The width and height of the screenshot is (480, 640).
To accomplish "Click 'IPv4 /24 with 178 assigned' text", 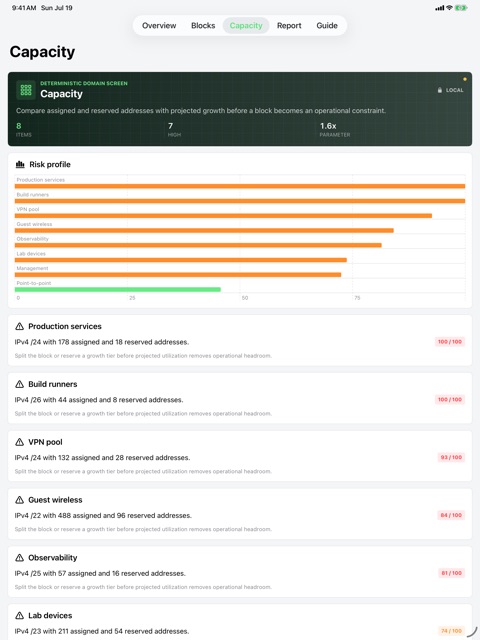I will click(x=102, y=342).
